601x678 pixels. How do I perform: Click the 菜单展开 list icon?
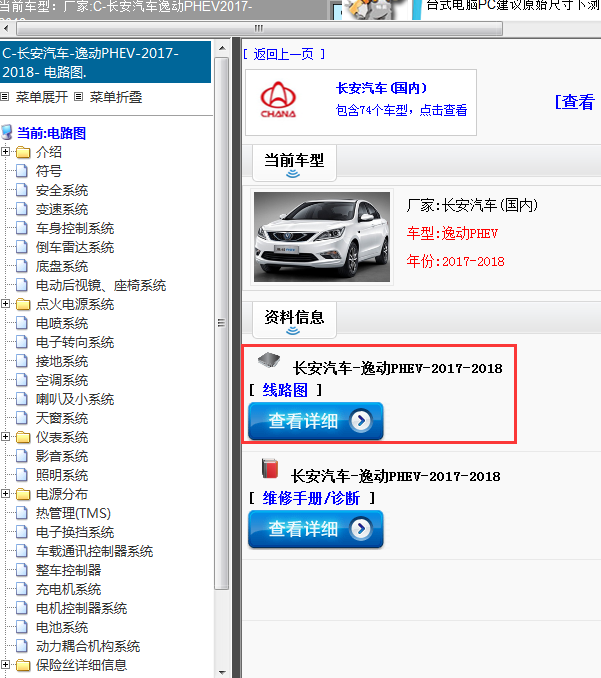pyautogui.click(x=5, y=97)
